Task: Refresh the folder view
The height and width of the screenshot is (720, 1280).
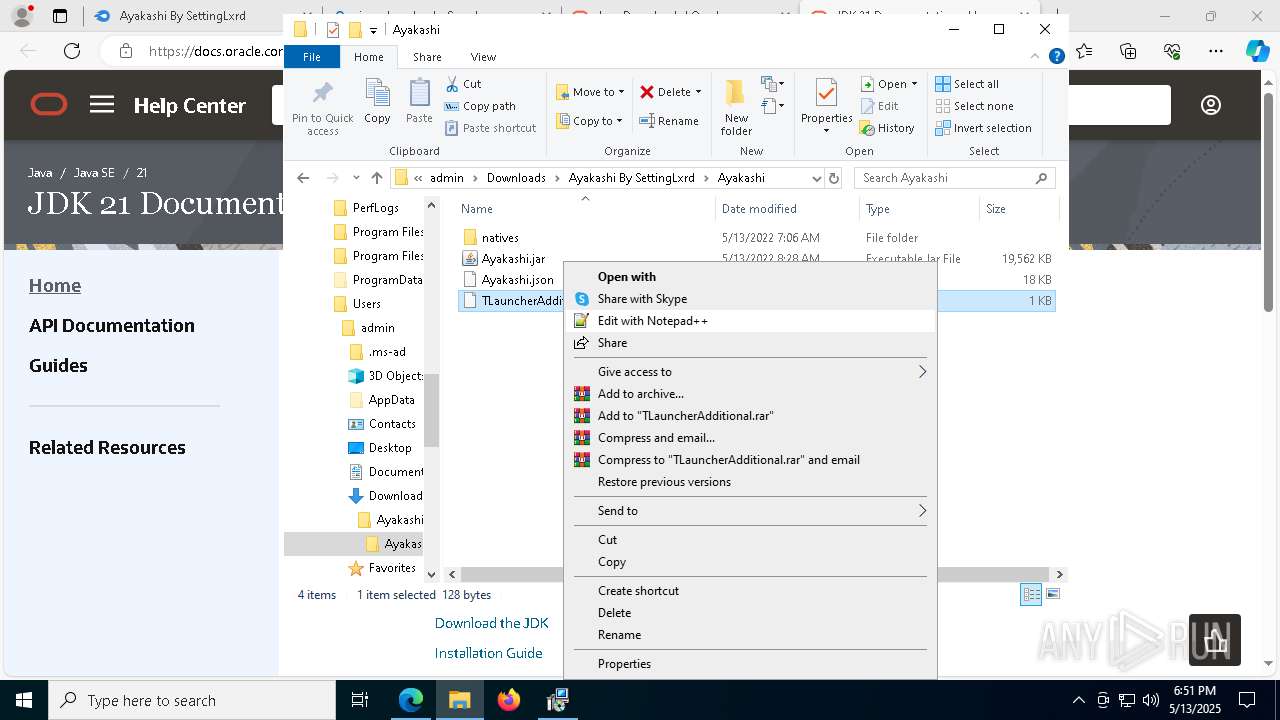Action: click(834, 178)
